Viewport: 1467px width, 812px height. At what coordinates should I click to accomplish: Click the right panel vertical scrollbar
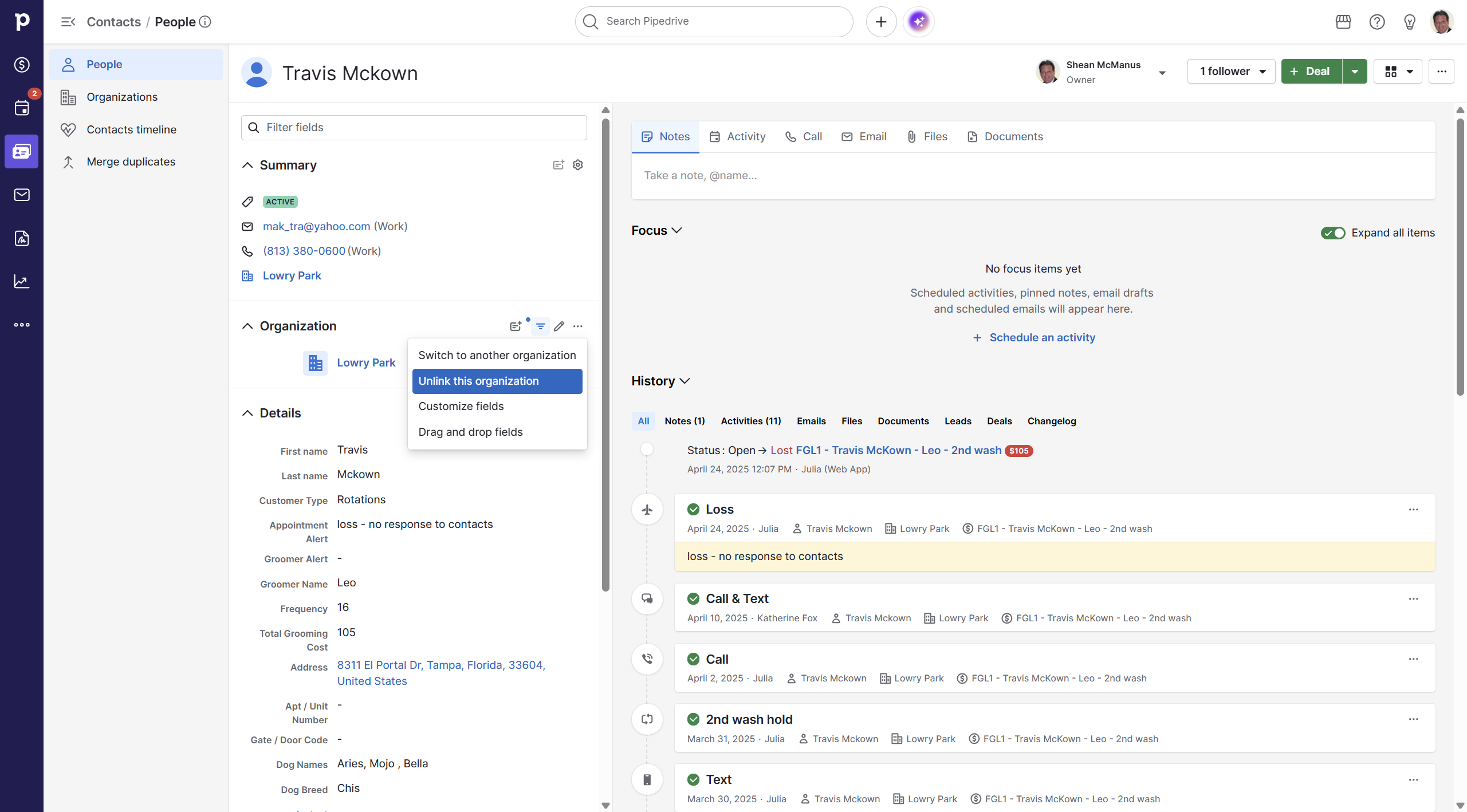point(1460,258)
